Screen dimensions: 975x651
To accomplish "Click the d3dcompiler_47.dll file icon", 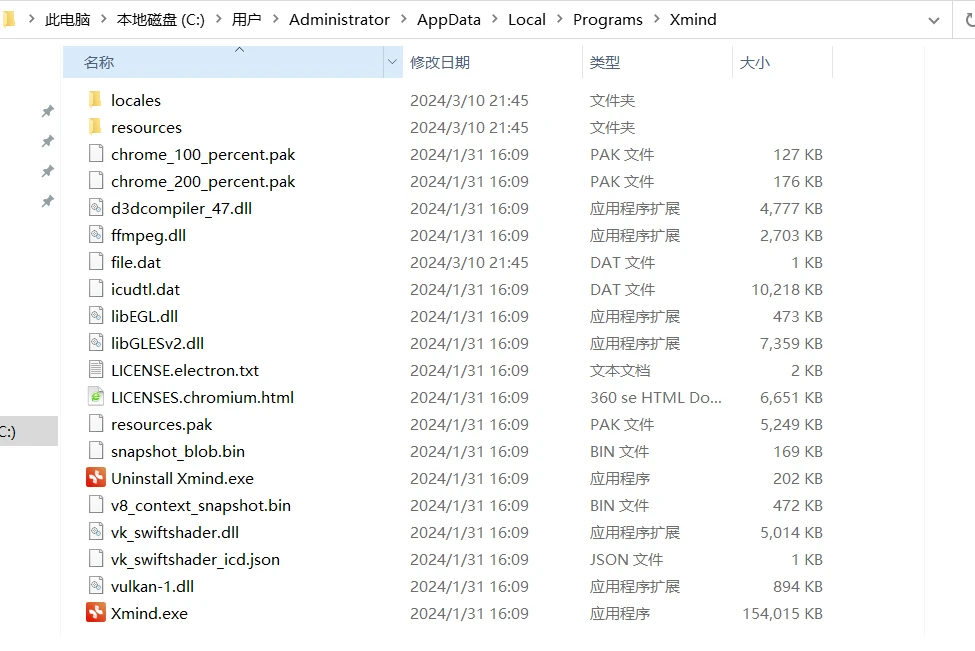I will coord(96,208).
